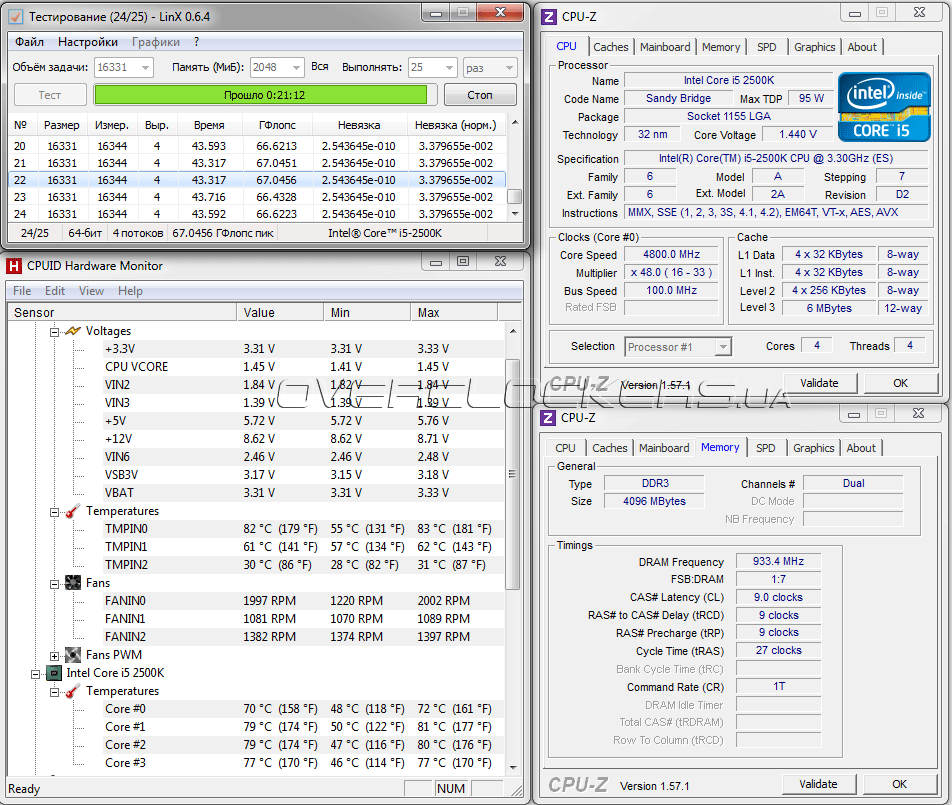Click Validate in the upper CPU-Z window
The image size is (952, 805).
tap(819, 383)
